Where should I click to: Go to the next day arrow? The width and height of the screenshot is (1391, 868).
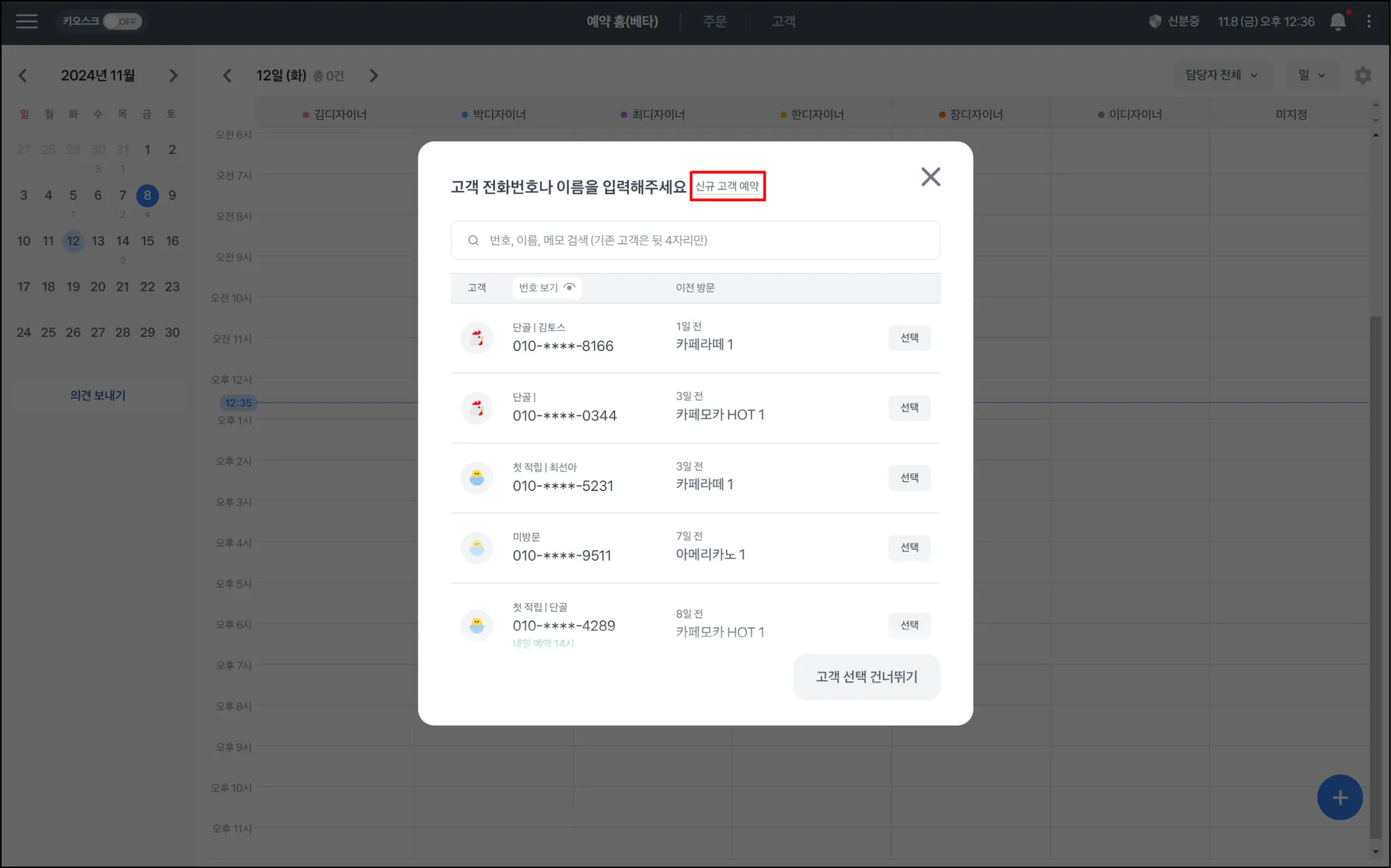coord(374,75)
